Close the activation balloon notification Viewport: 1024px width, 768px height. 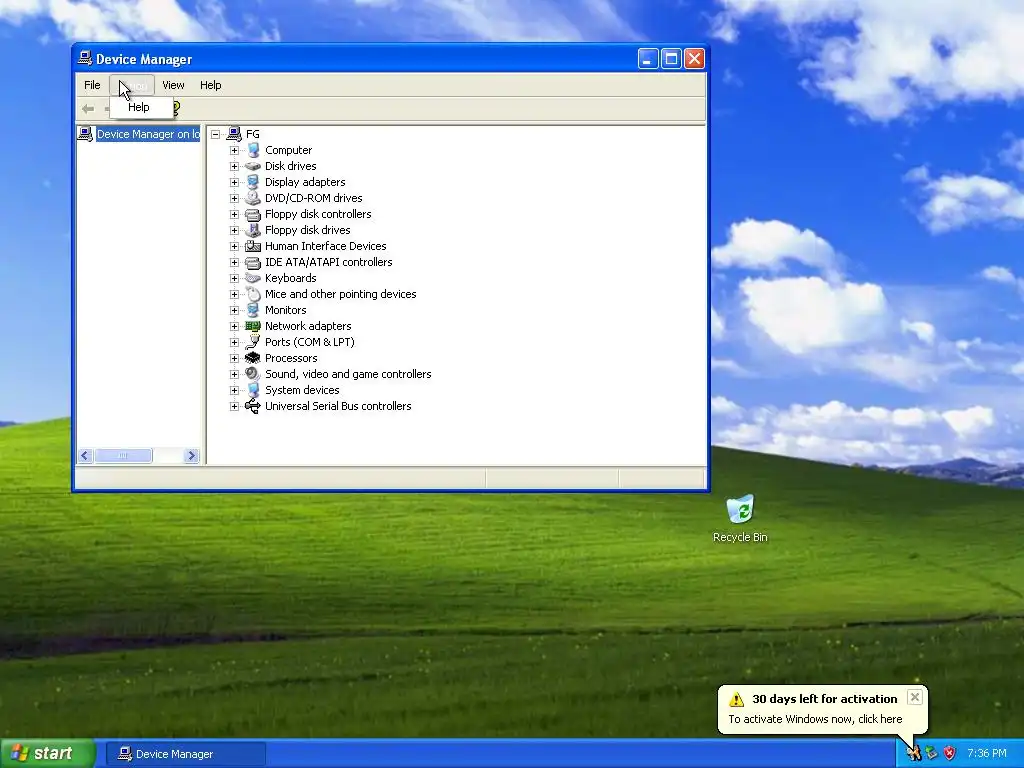coord(915,697)
